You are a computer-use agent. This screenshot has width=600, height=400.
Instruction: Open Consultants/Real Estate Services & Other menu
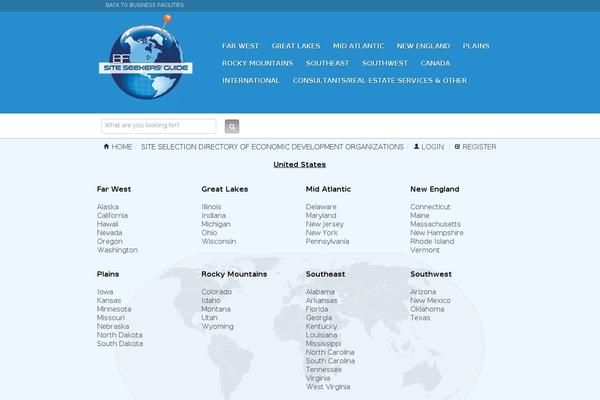(x=380, y=80)
